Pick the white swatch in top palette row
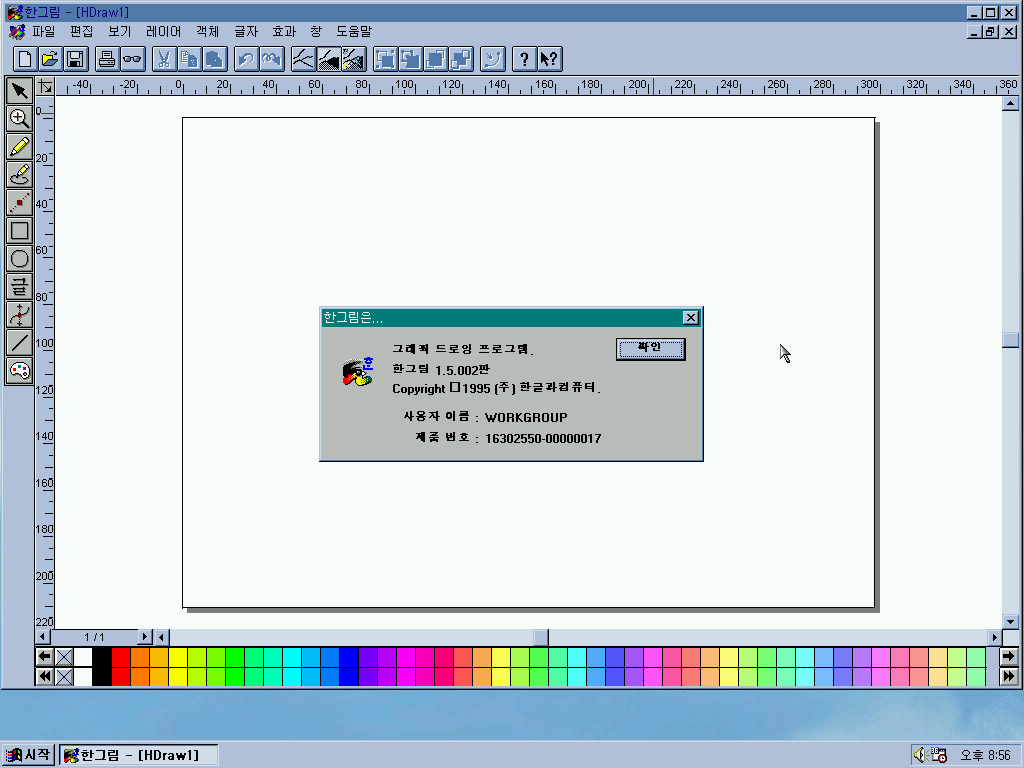The image size is (1024, 768). pos(83,657)
